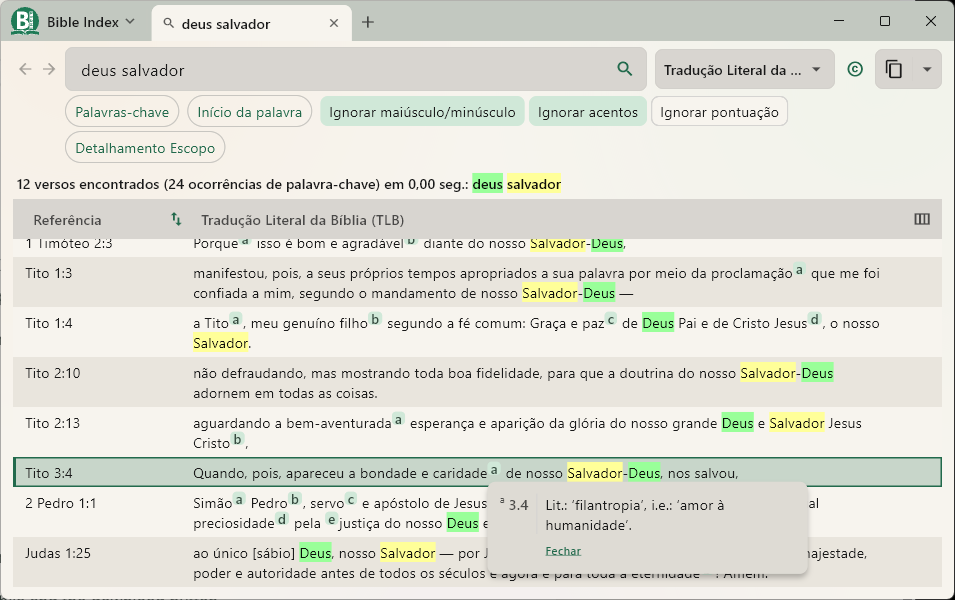Open Detalhamento Escopo panel
The image size is (955, 600).
[145, 147]
